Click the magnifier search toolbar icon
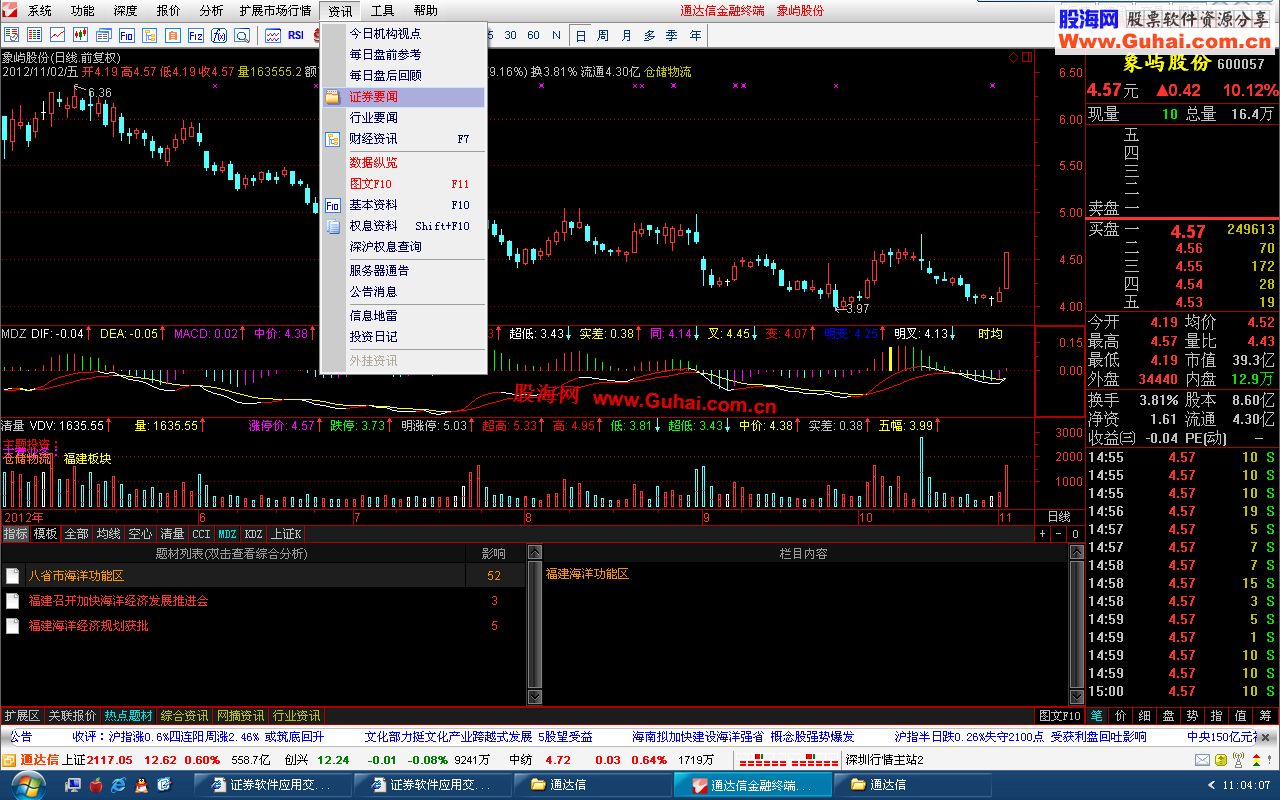This screenshot has height=800, width=1280. click(242, 35)
